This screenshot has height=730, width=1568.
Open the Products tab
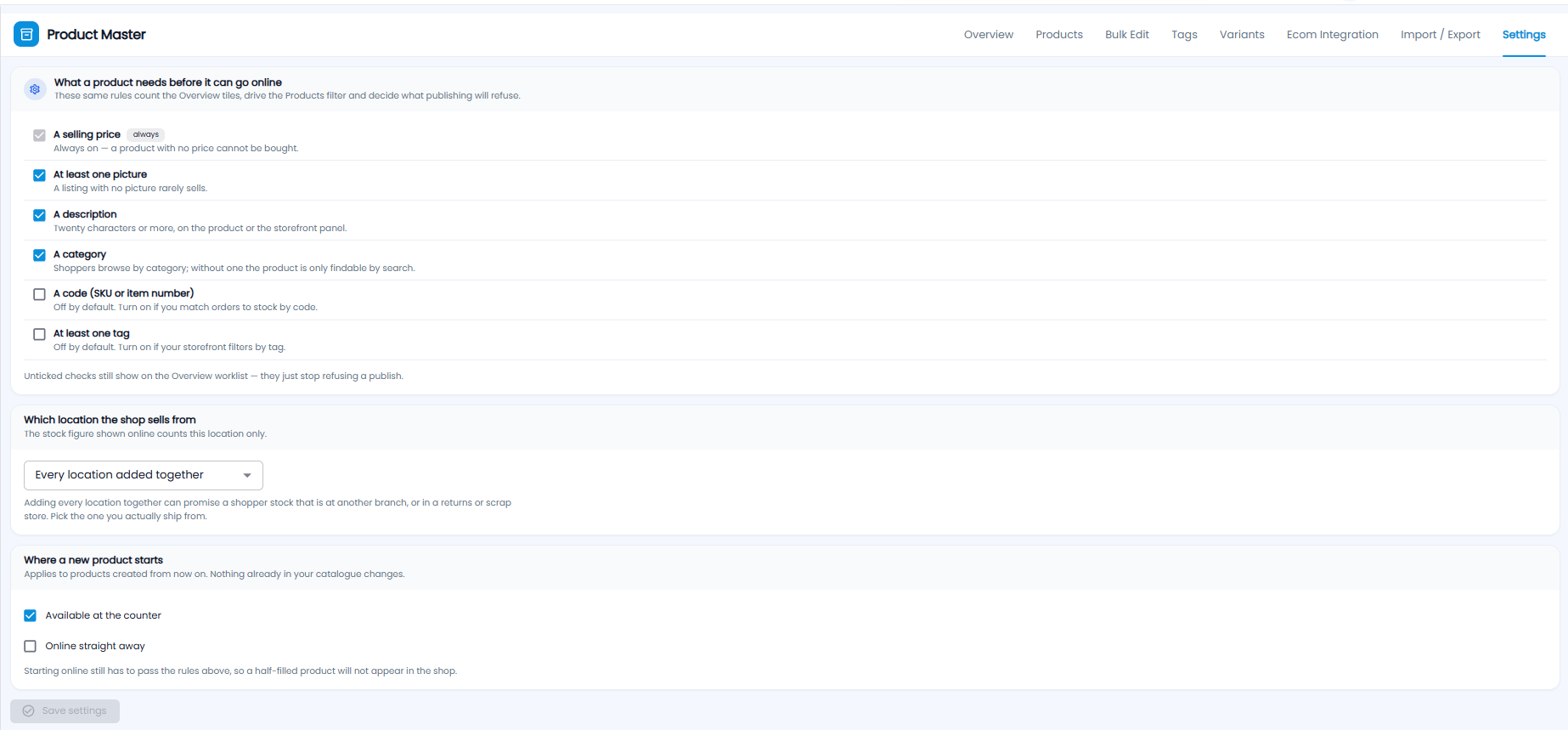pyautogui.click(x=1059, y=35)
